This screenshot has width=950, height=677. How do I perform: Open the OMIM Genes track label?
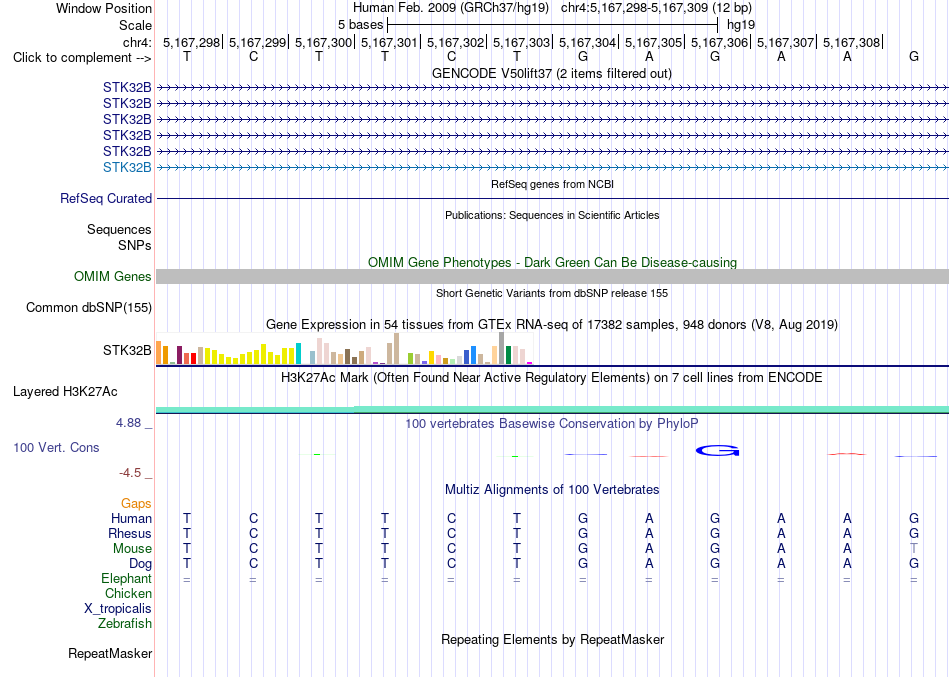pos(113,276)
